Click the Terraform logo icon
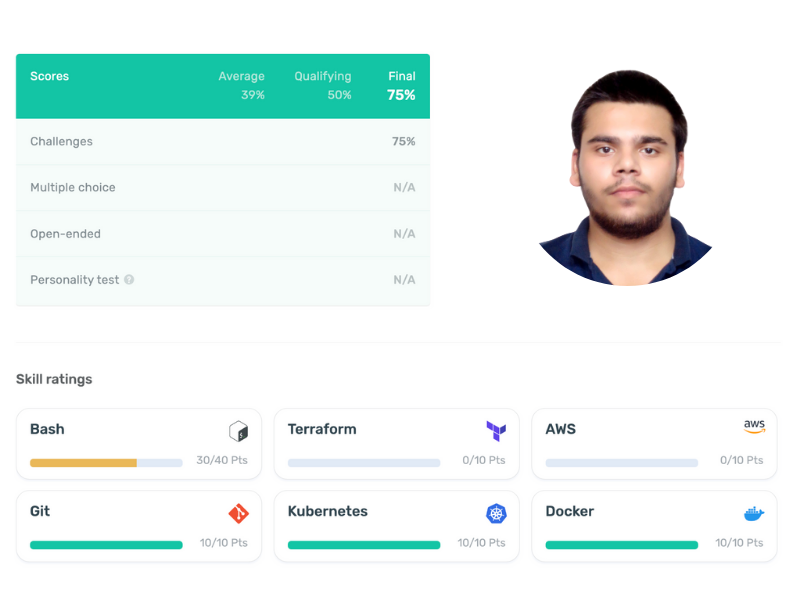 [496, 431]
